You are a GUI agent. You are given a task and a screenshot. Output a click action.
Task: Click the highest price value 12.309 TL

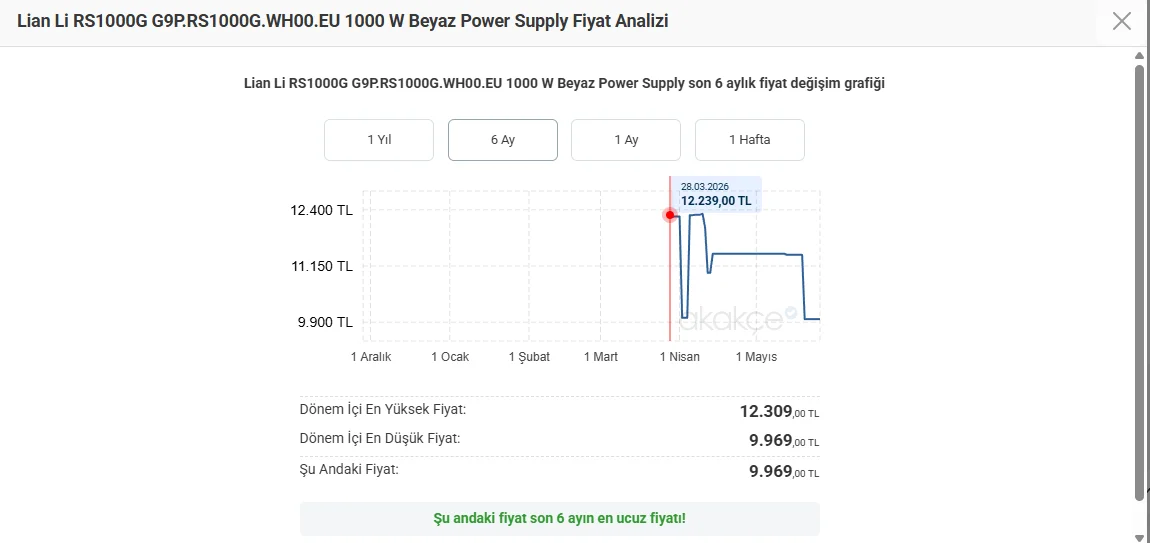tap(779, 412)
